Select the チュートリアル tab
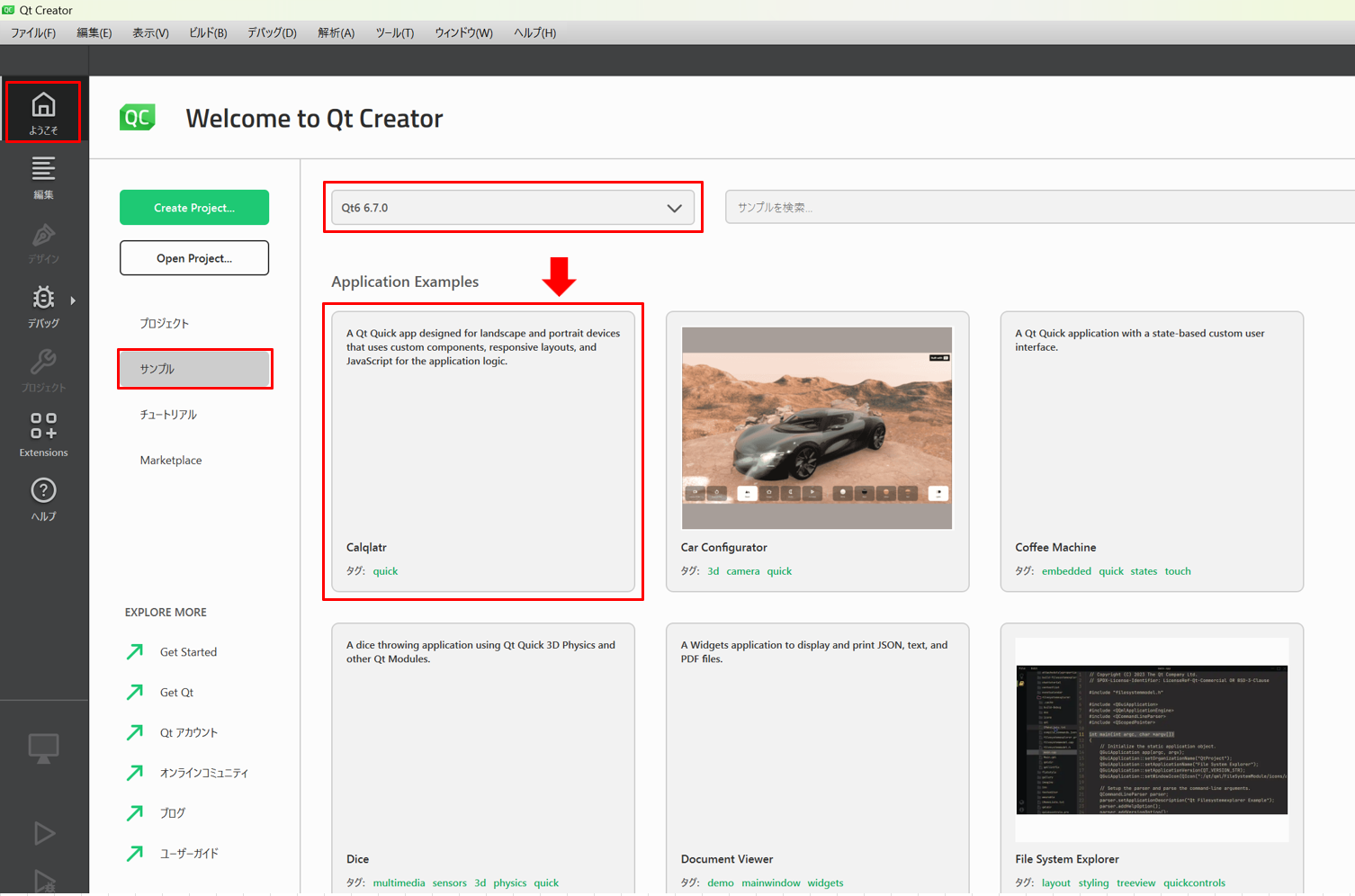The image size is (1355, 896). (168, 415)
